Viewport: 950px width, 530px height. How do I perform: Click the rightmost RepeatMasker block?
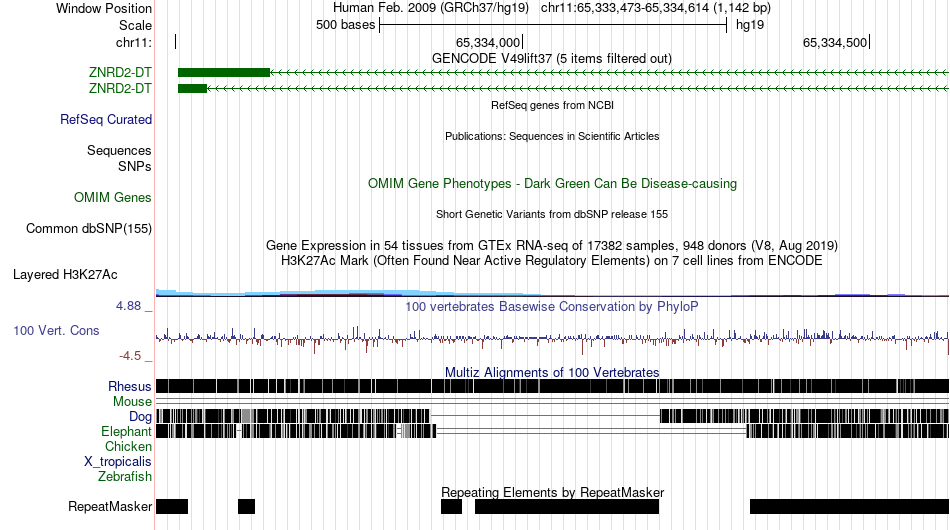[x=849, y=506]
